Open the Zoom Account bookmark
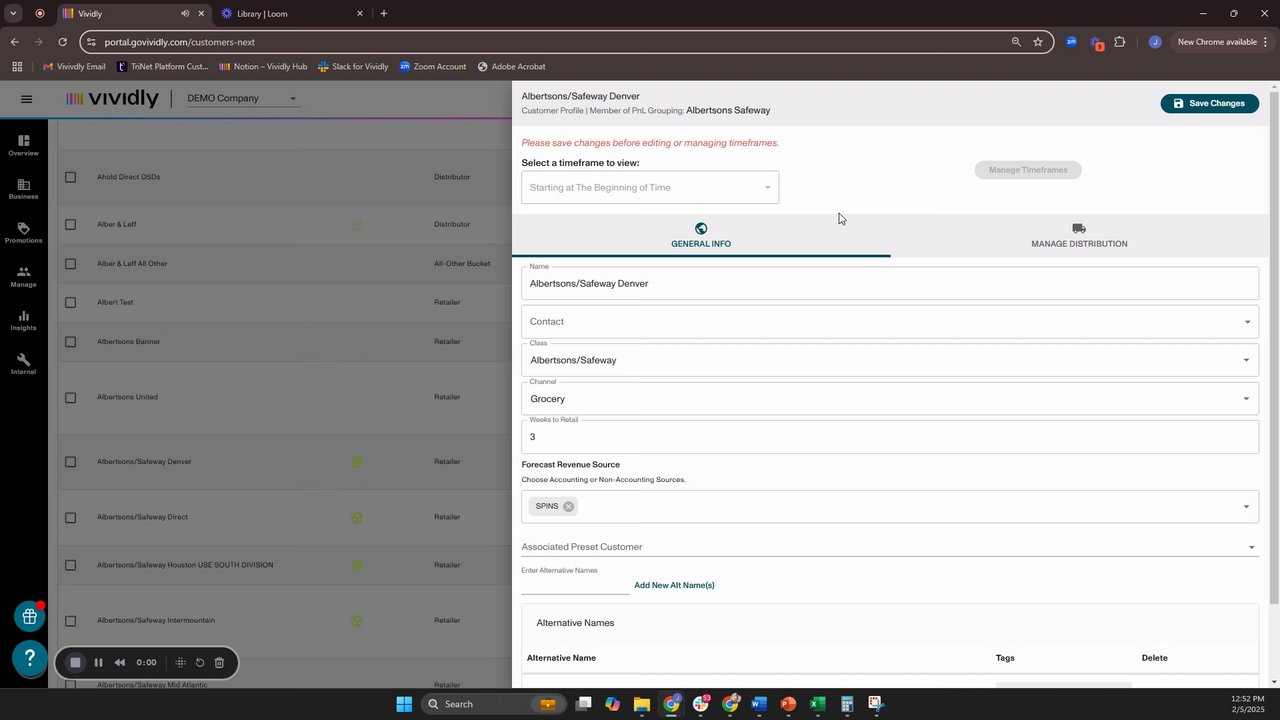Image resolution: width=1280 pixels, height=720 pixels. click(433, 67)
